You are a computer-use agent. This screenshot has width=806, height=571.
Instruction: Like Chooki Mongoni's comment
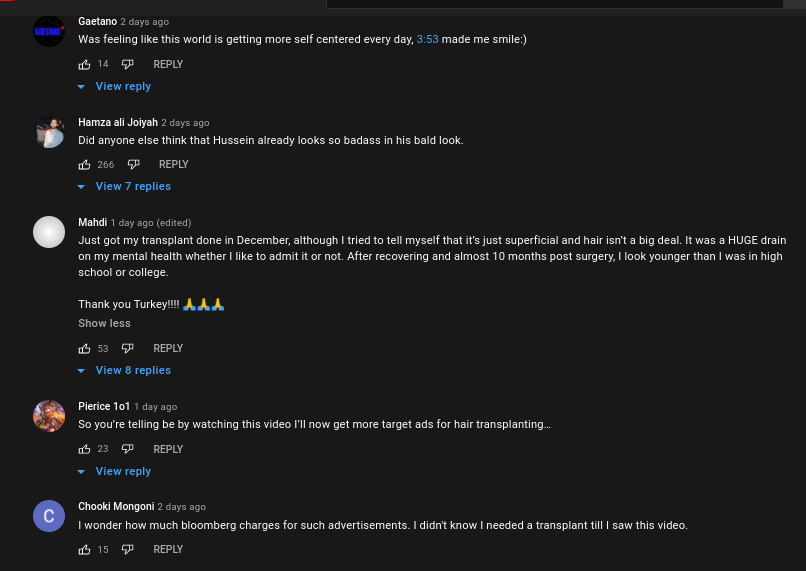84,549
